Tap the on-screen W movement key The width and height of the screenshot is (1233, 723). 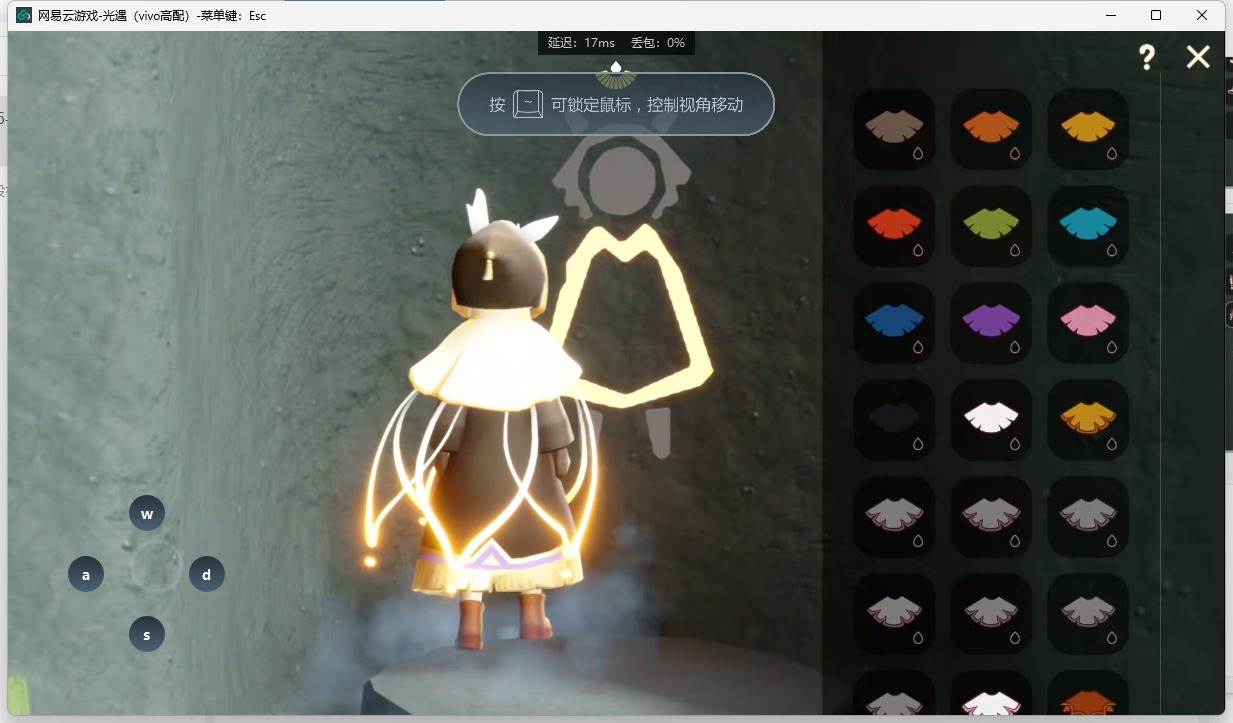coord(147,514)
